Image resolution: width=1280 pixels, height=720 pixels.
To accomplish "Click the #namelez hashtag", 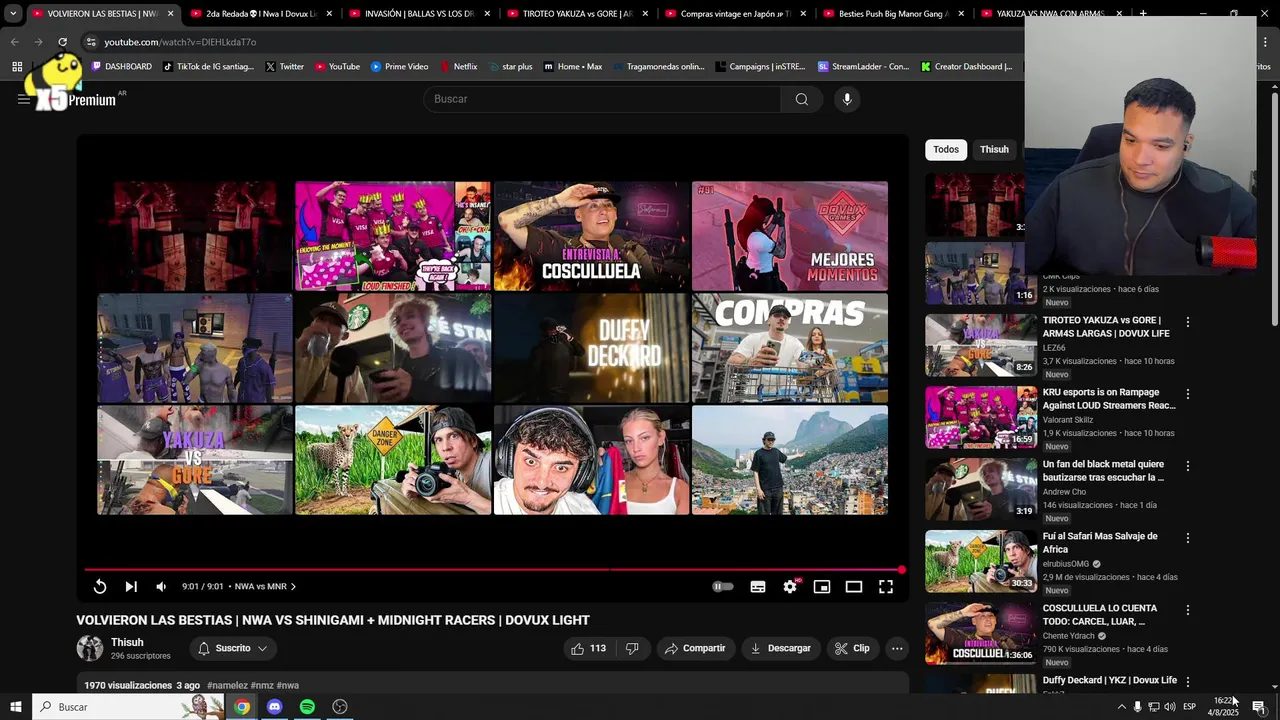I will click(x=227, y=686).
